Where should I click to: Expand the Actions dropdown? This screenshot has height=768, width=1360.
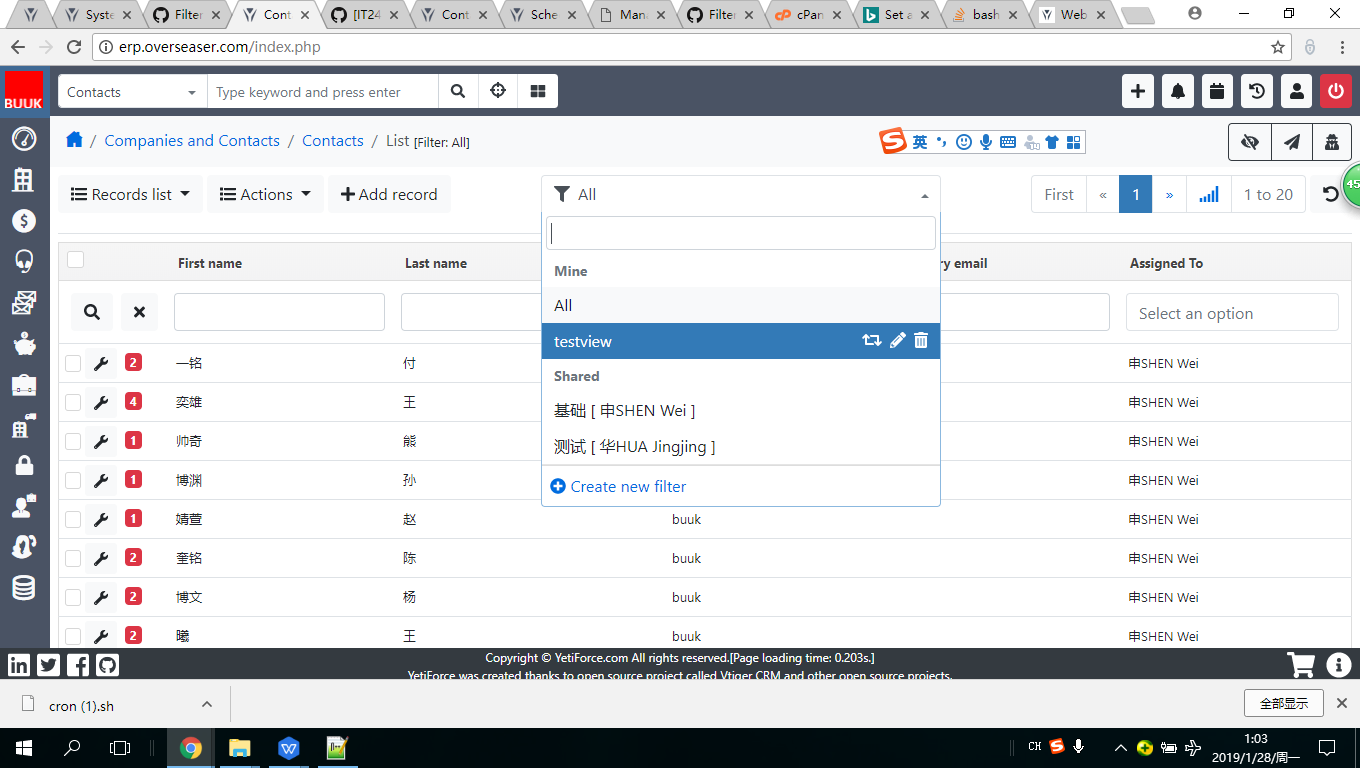(265, 194)
